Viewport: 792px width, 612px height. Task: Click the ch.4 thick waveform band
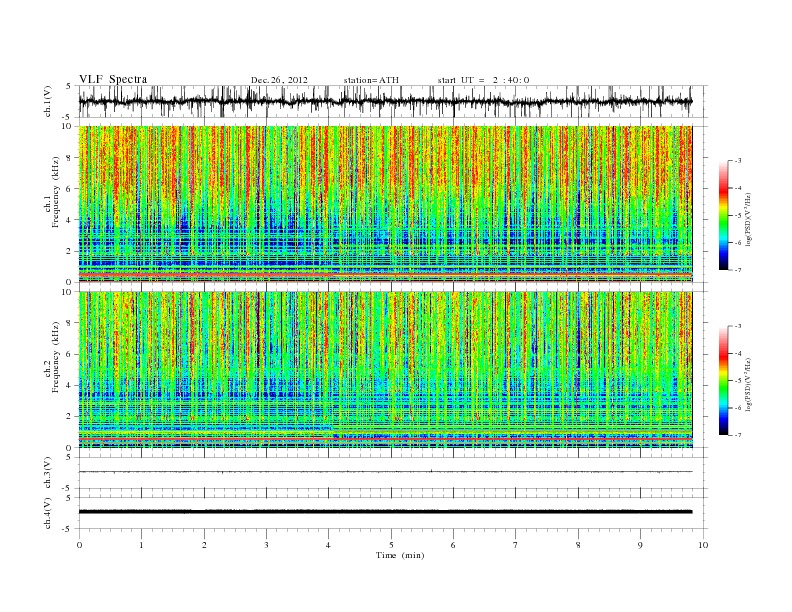click(x=385, y=512)
